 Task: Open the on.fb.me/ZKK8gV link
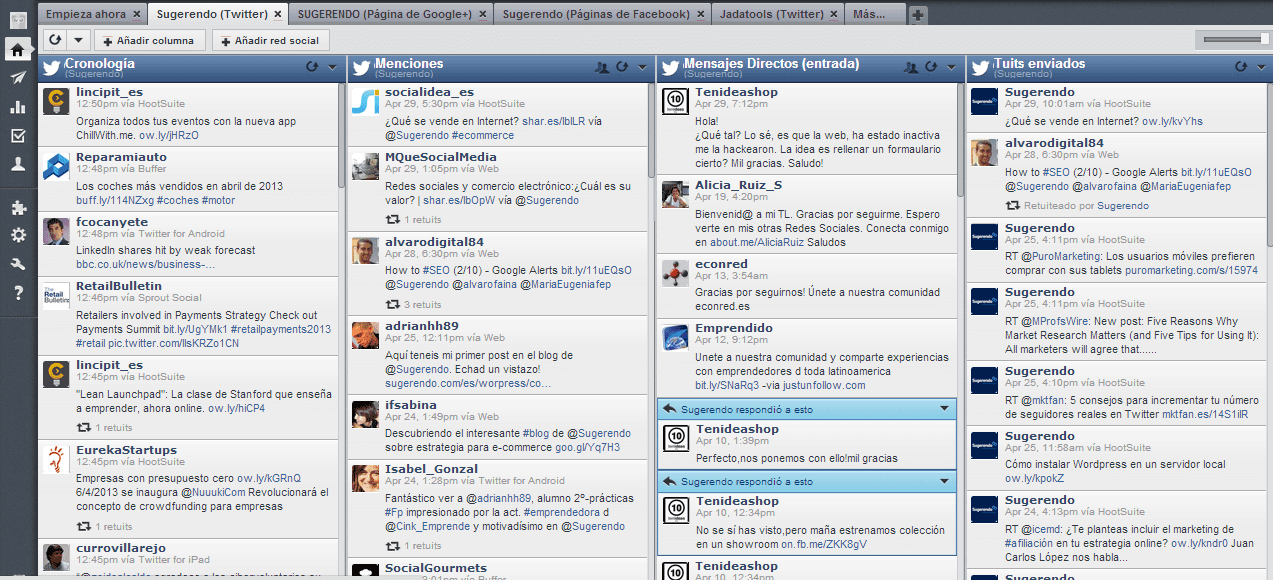click(824, 544)
